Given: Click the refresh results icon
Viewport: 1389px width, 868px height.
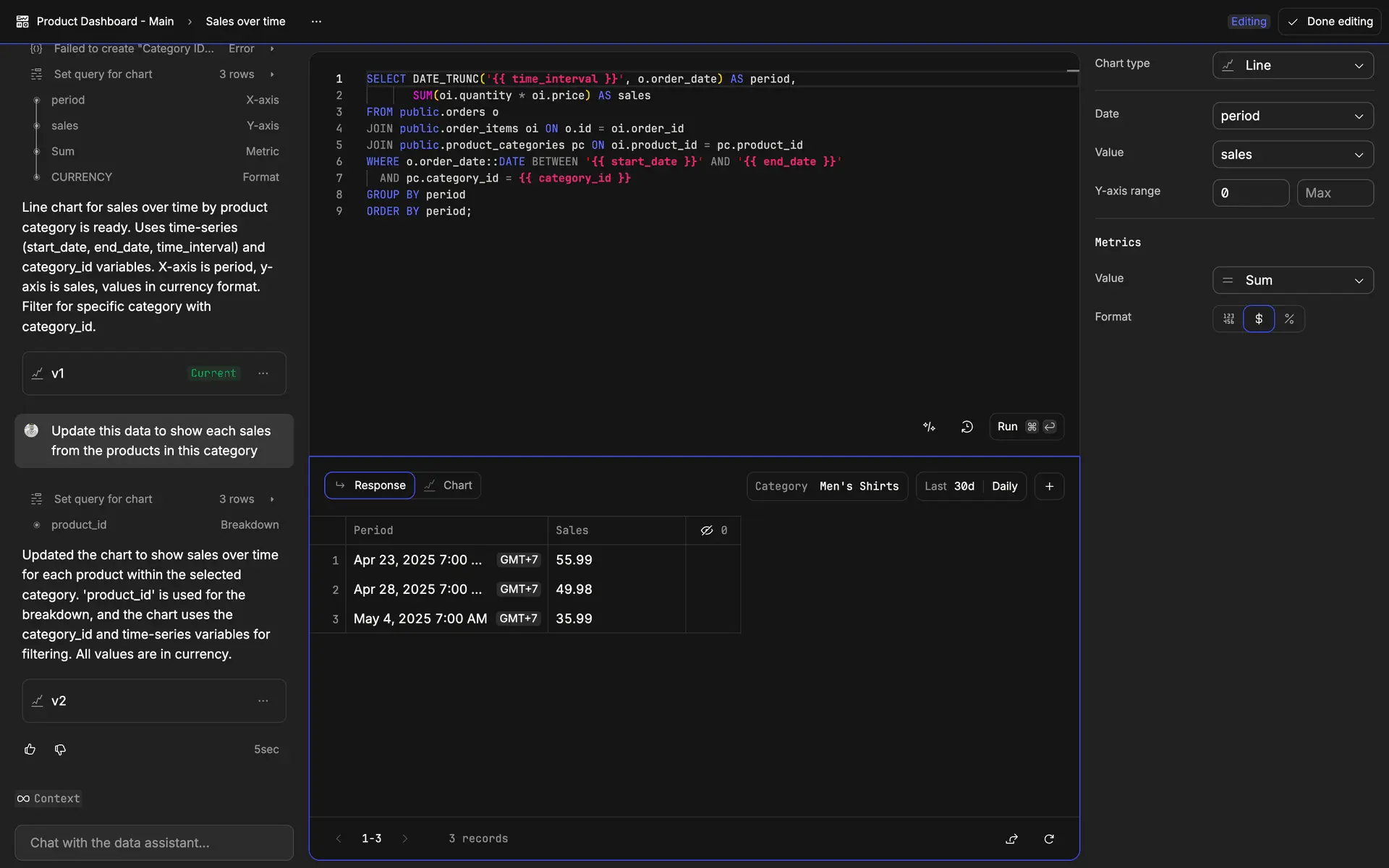Looking at the screenshot, I should [1048, 838].
